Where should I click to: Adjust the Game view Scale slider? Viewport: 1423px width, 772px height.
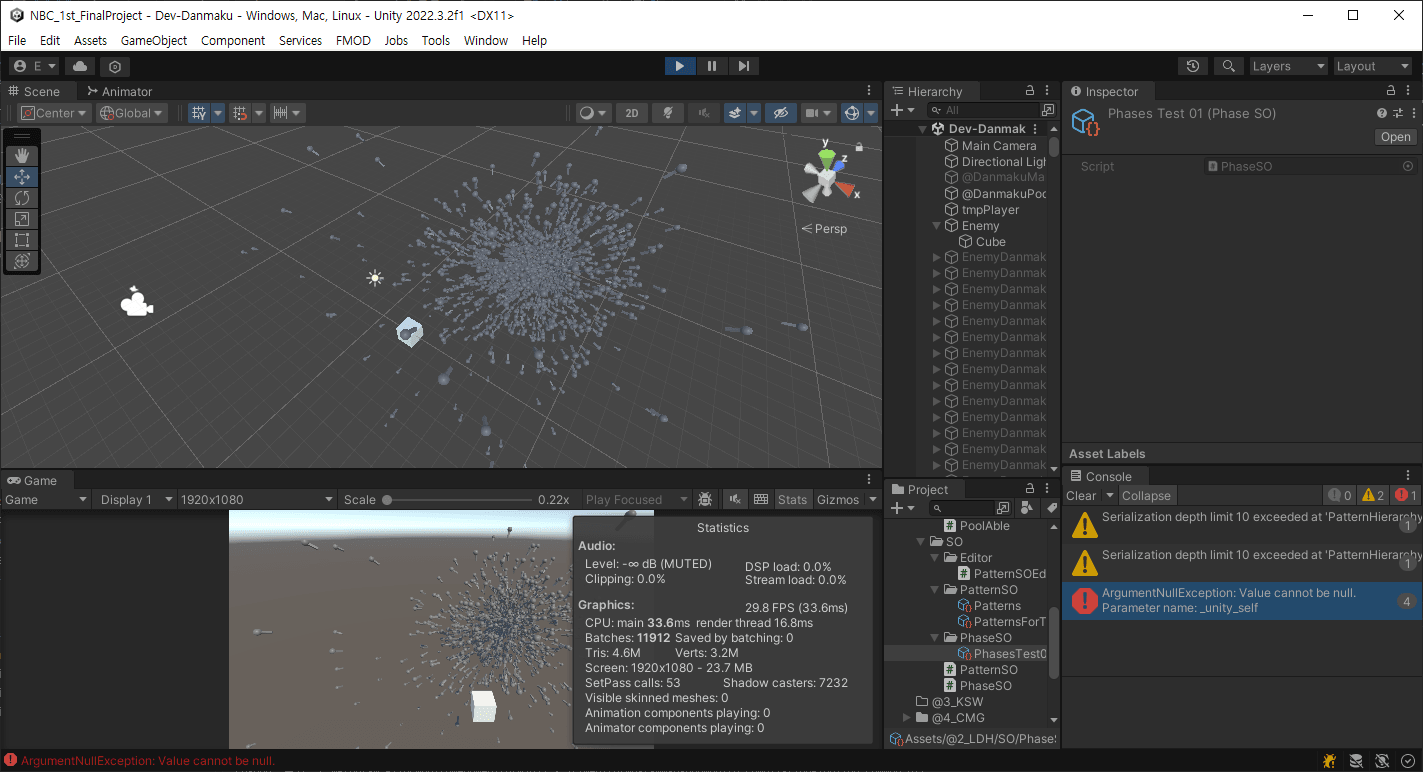(387, 499)
